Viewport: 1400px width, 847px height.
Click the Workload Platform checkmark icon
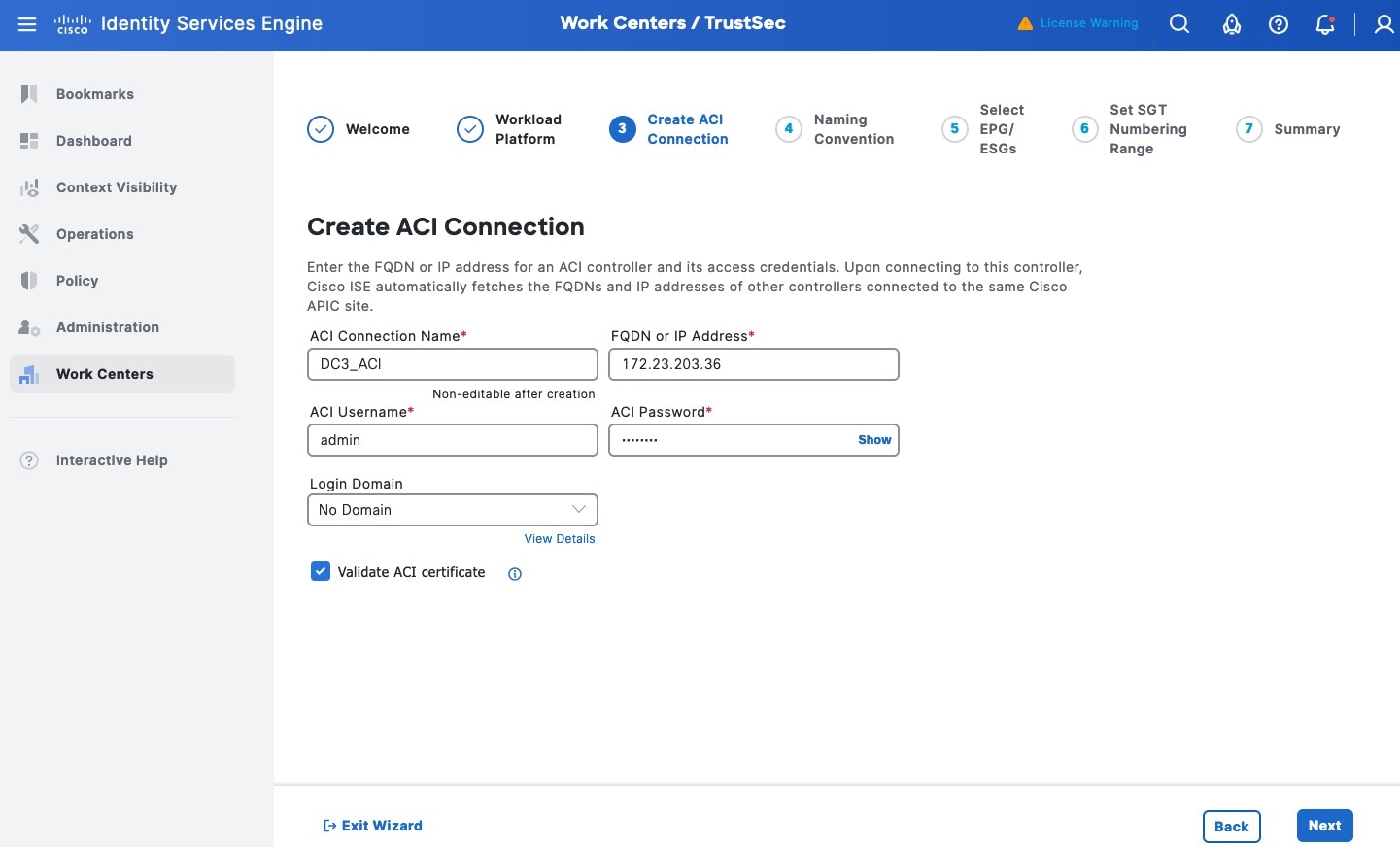[x=470, y=129]
